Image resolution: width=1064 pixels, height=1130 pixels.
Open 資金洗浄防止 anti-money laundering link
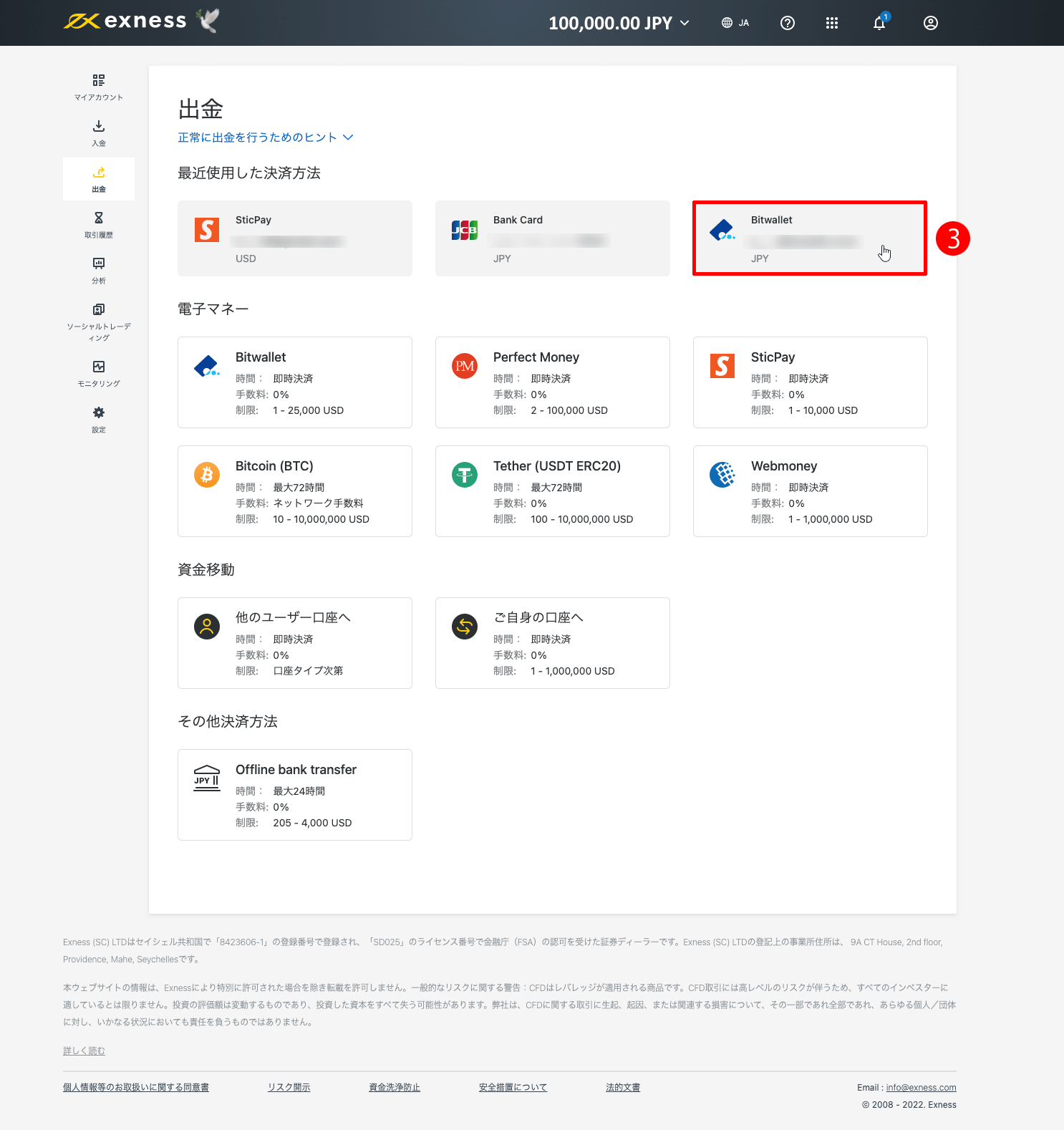pyautogui.click(x=395, y=1087)
